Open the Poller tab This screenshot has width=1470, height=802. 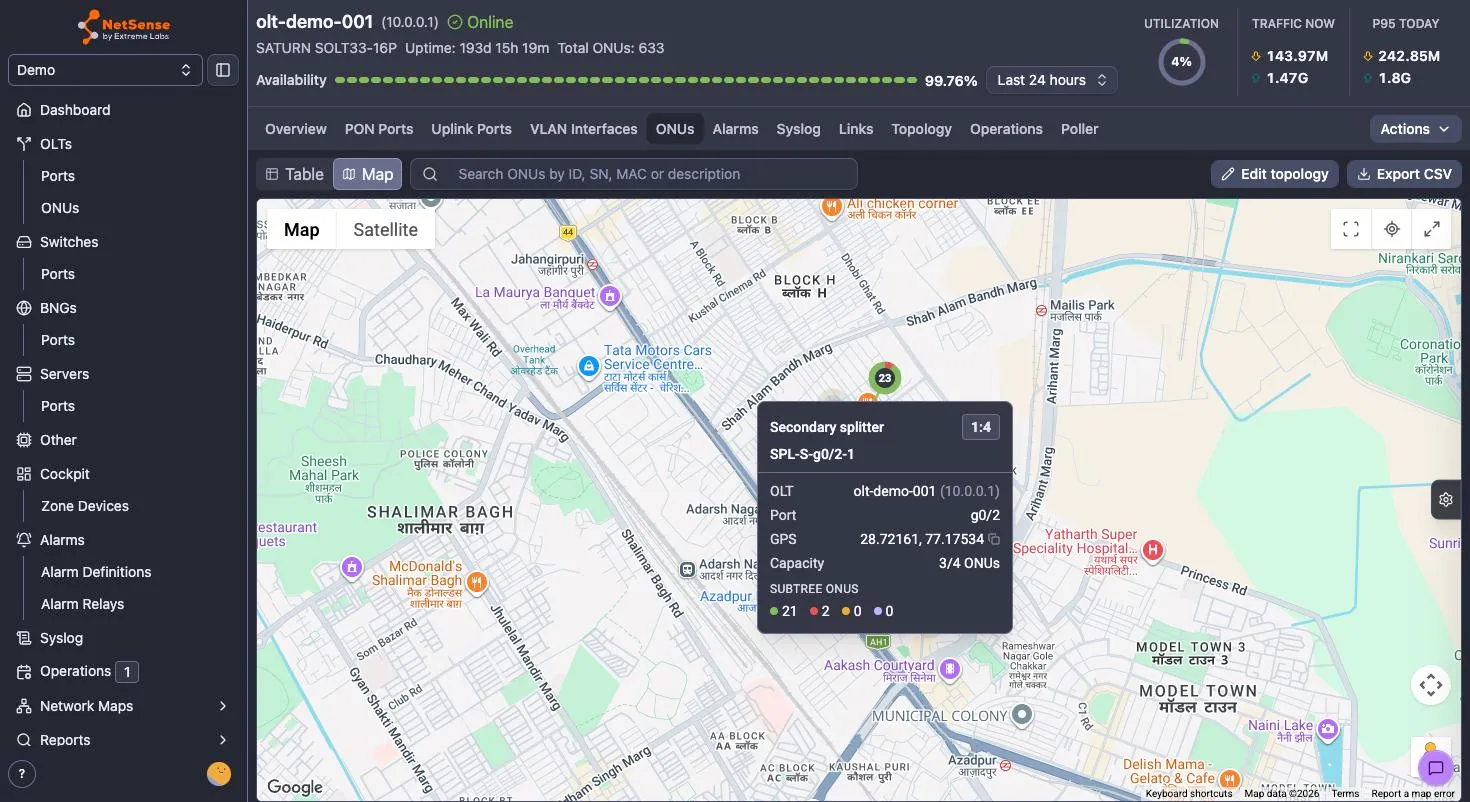1079,129
